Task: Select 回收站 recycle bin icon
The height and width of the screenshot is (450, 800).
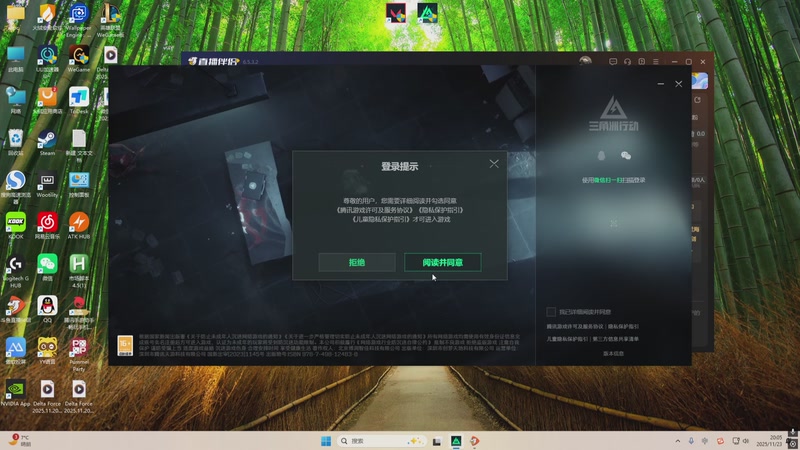Action: 15,142
